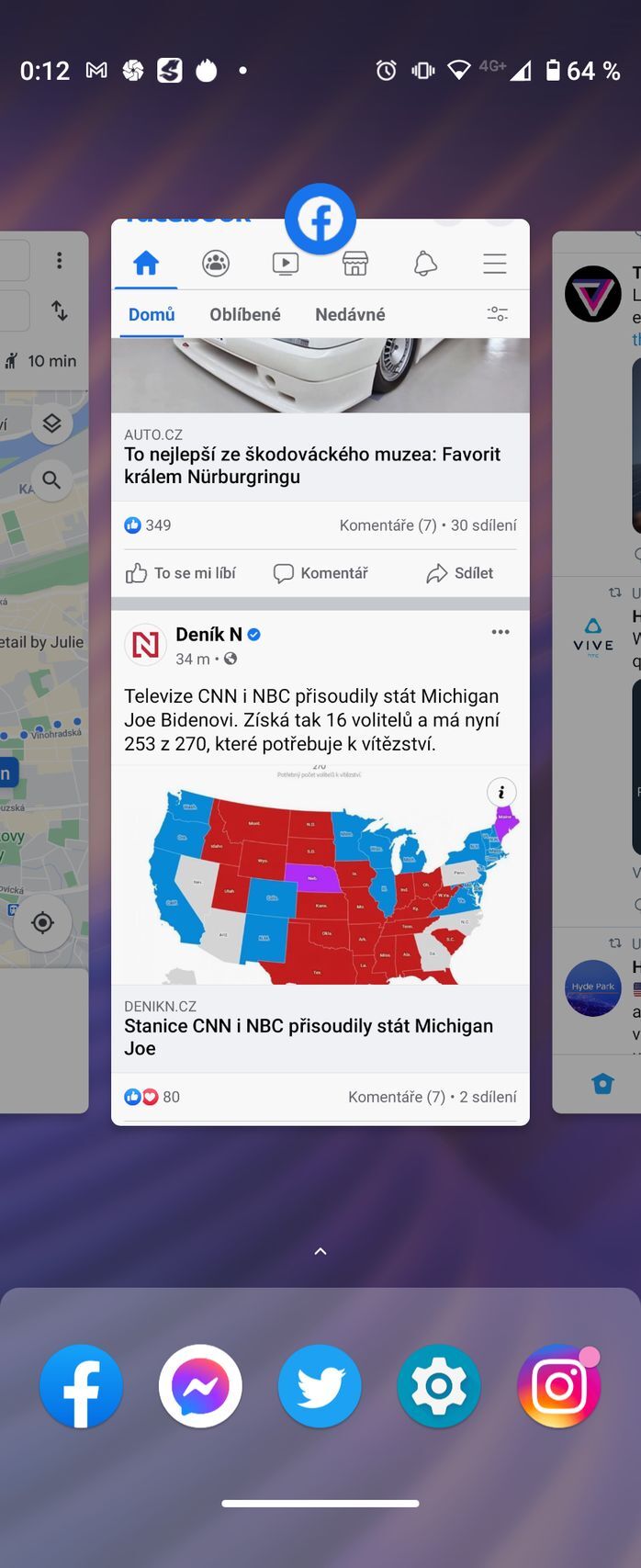Screen dimensions: 641x1568
Task: Launch Twitter from the dock
Action: pos(320,1386)
